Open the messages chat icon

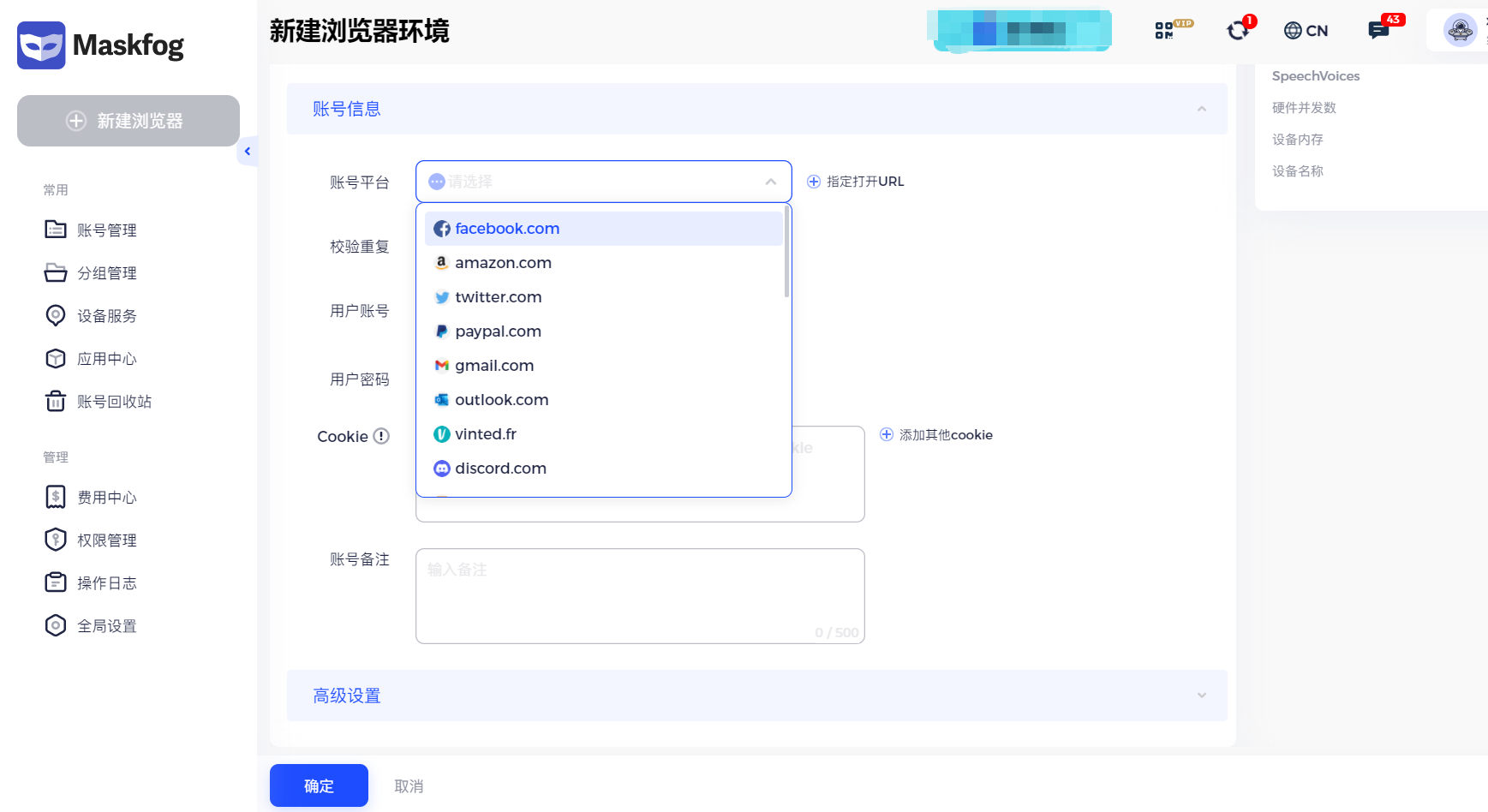coord(1378,31)
